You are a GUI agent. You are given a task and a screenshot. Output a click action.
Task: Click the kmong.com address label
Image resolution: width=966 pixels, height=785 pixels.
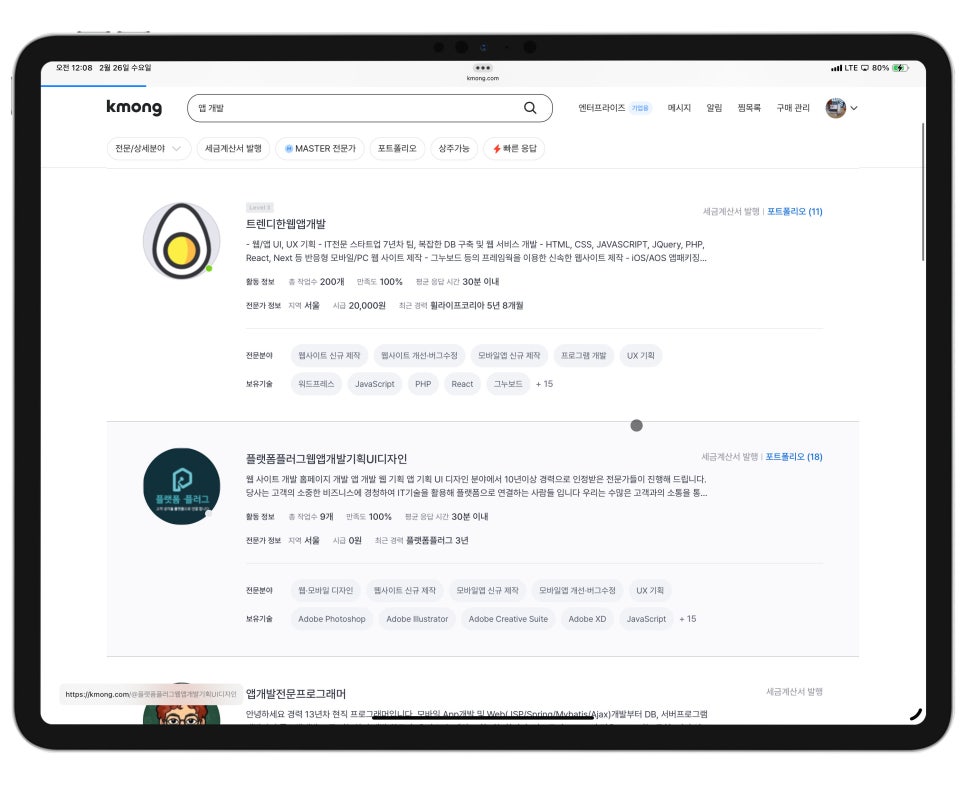click(482, 78)
